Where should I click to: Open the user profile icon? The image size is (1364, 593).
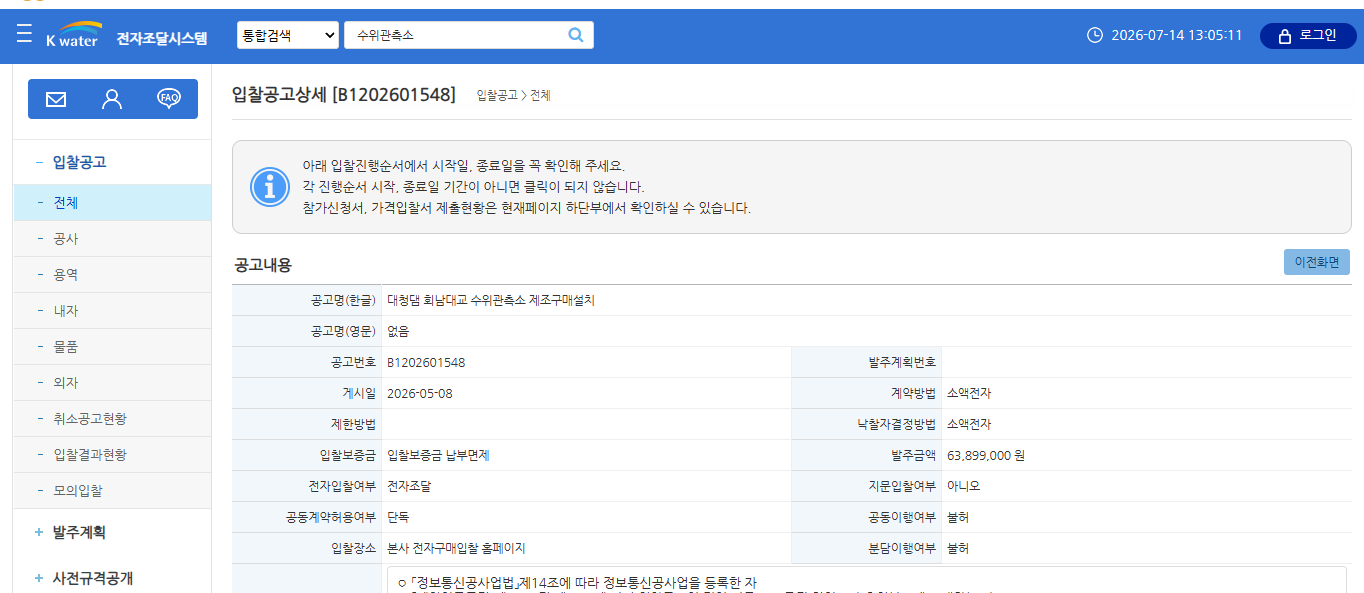coord(112,99)
